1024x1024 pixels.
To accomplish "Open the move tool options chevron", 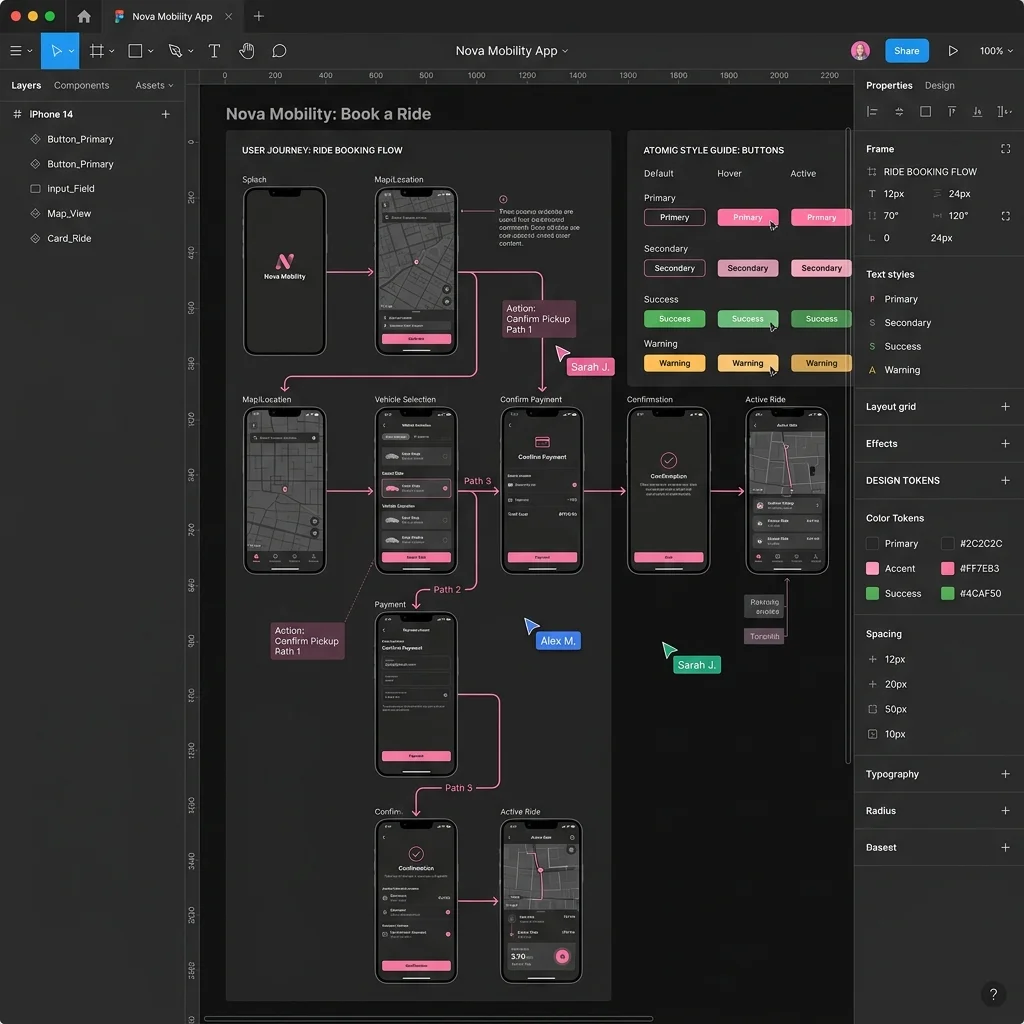I will (71, 51).
